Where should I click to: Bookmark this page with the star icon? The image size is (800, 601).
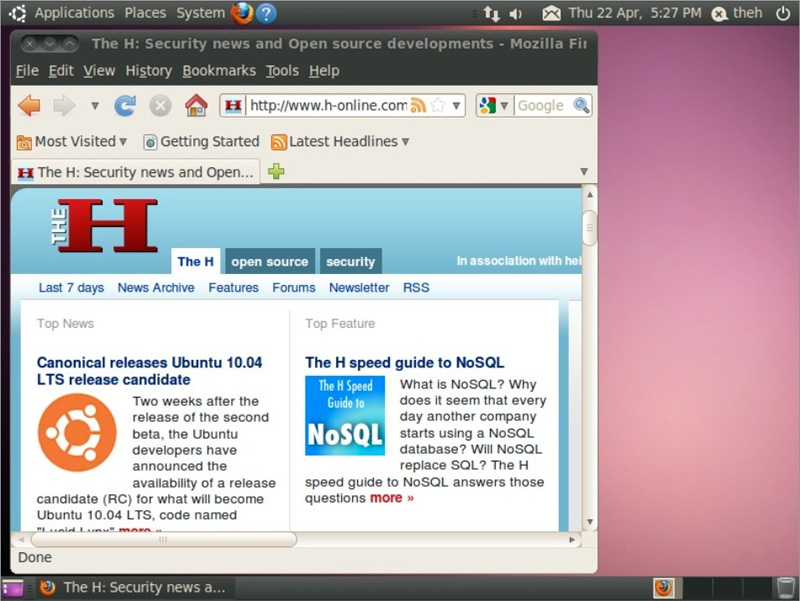tap(438, 106)
